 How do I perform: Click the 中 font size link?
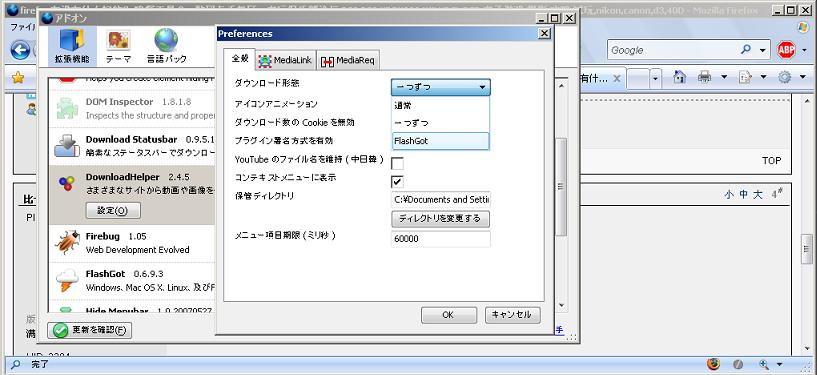coord(744,195)
